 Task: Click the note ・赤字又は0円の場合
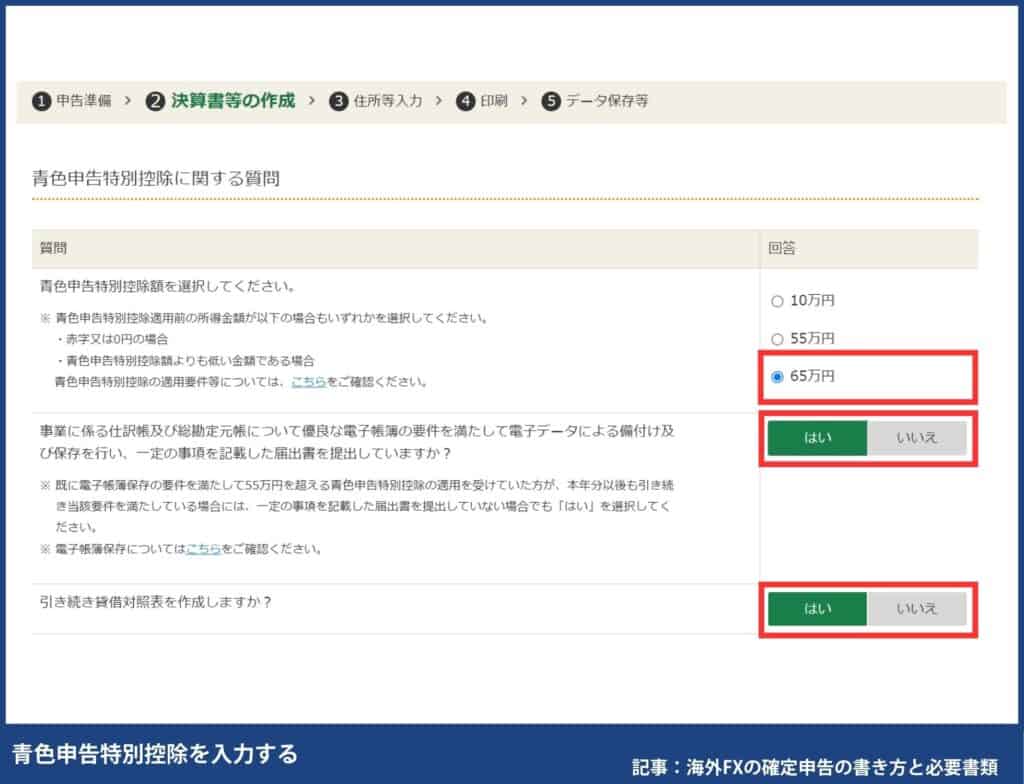click(111, 339)
